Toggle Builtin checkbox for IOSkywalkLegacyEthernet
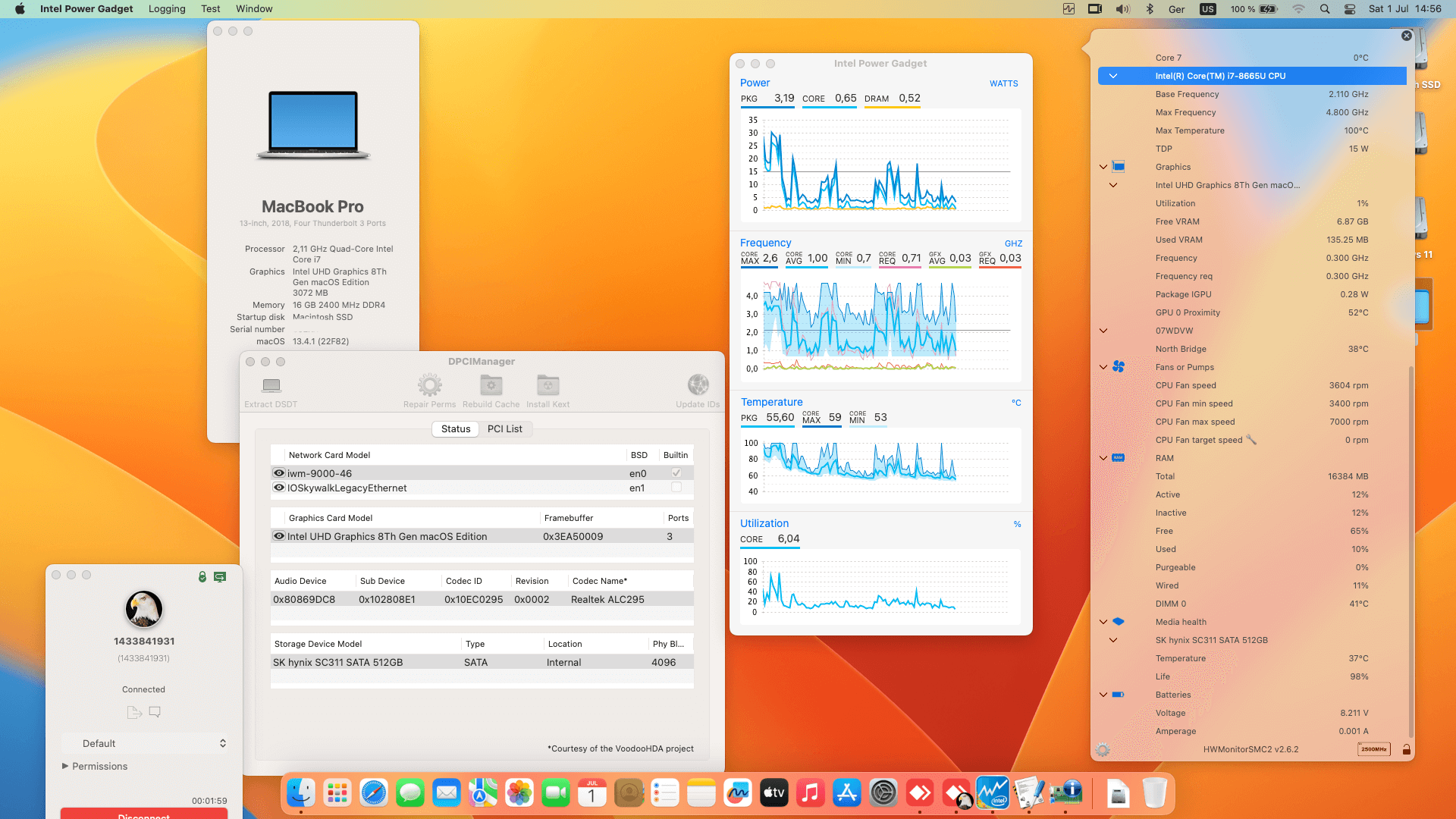 [676, 488]
